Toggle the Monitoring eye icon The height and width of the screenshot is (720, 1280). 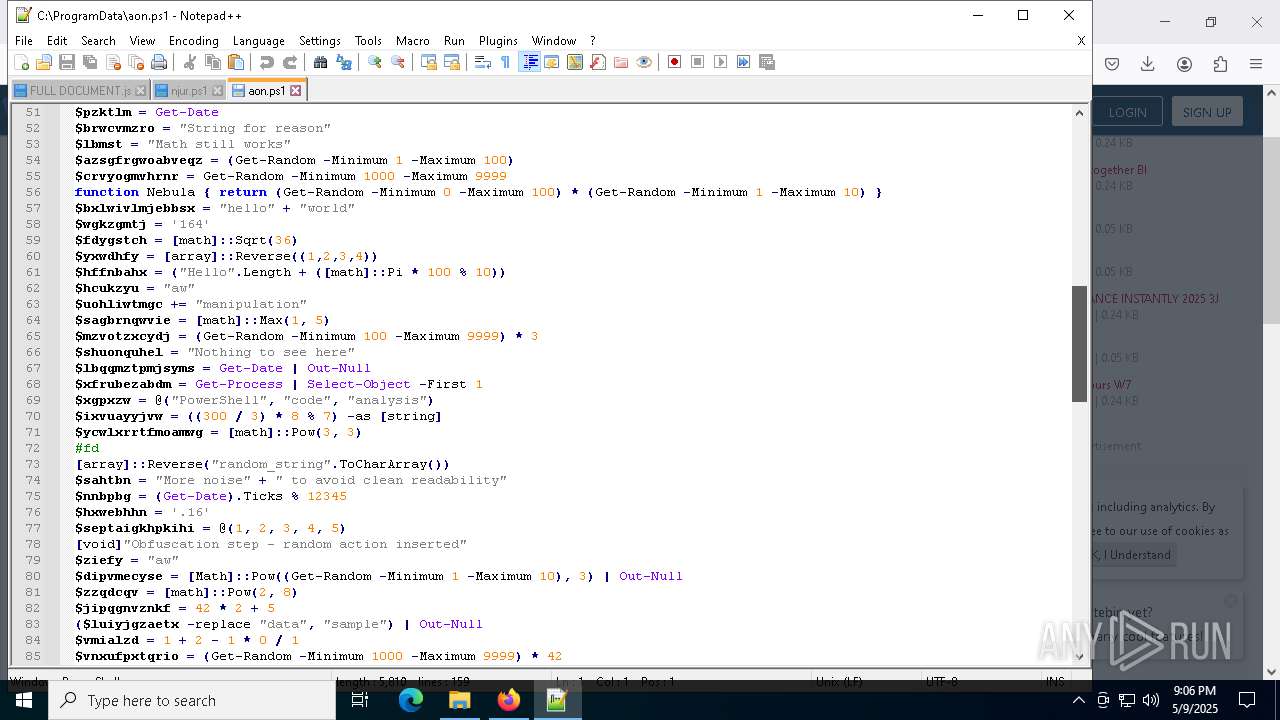click(x=644, y=62)
